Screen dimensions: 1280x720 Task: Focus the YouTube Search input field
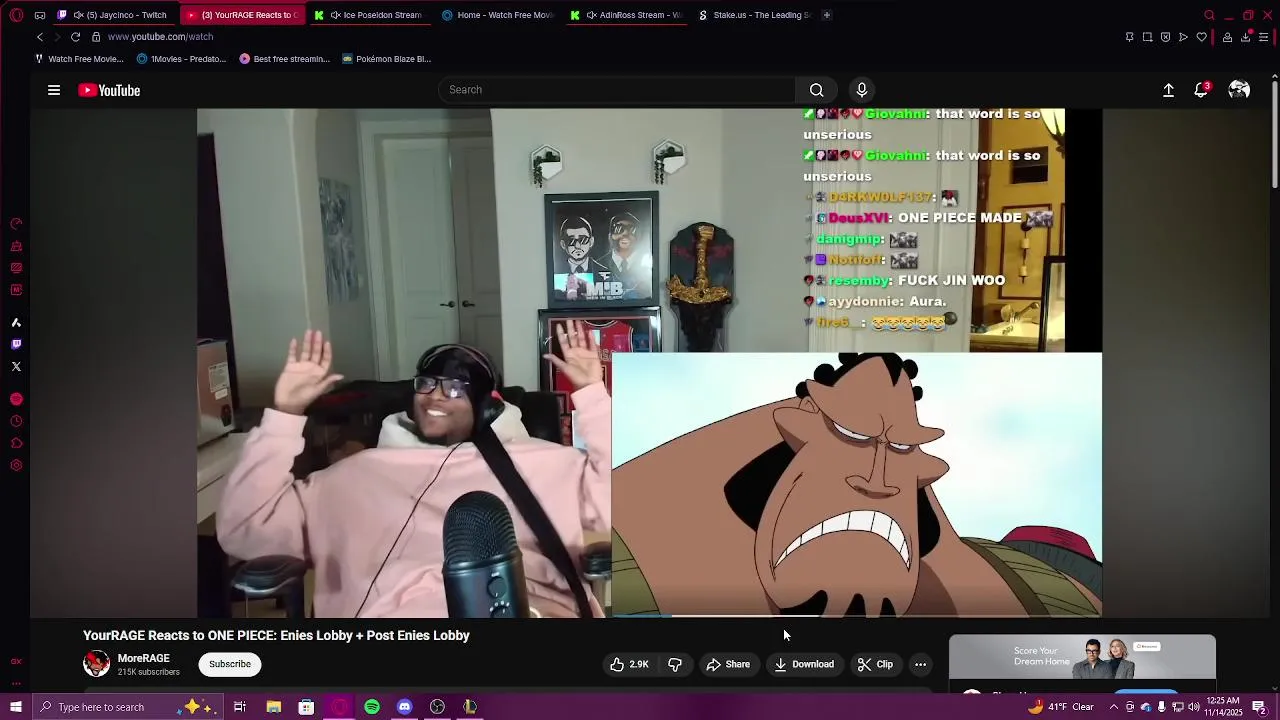point(617,90)
